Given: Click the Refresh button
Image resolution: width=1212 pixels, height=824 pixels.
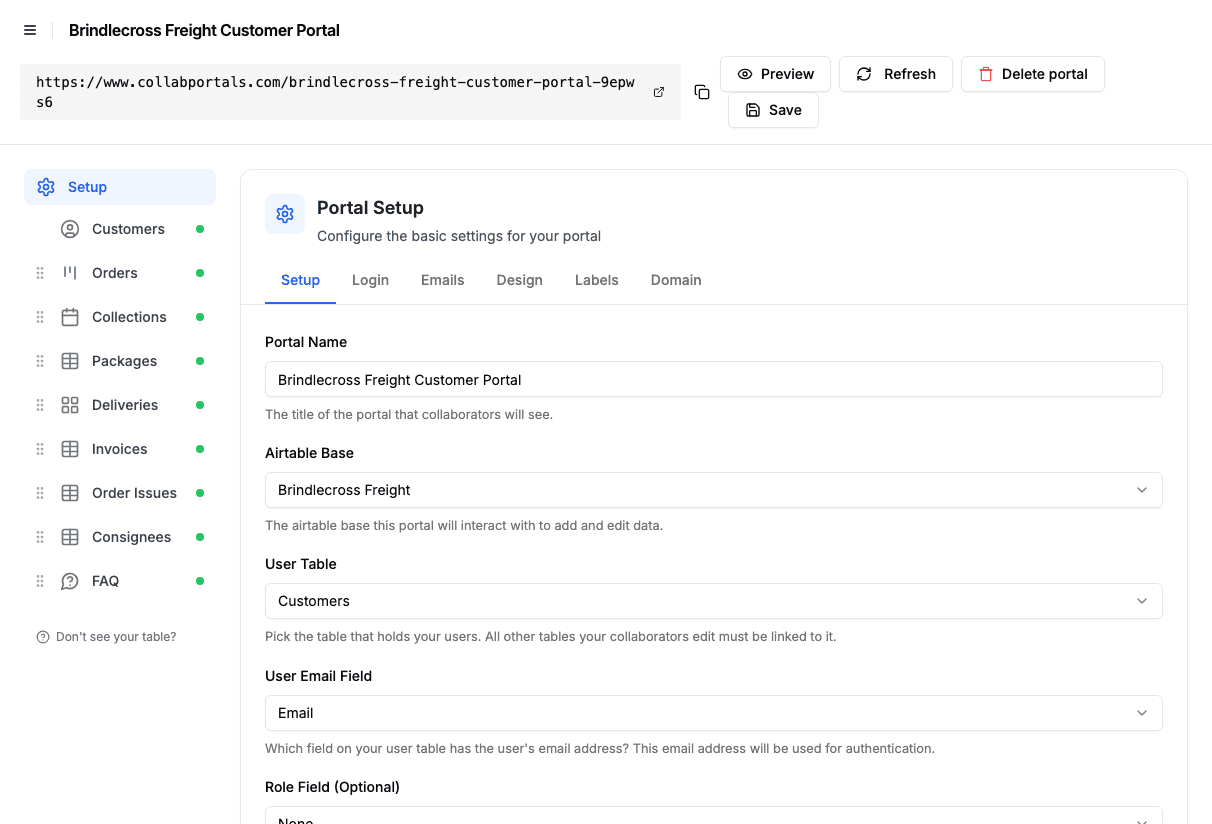Looking at the screenshot, I should click(896, 74).
